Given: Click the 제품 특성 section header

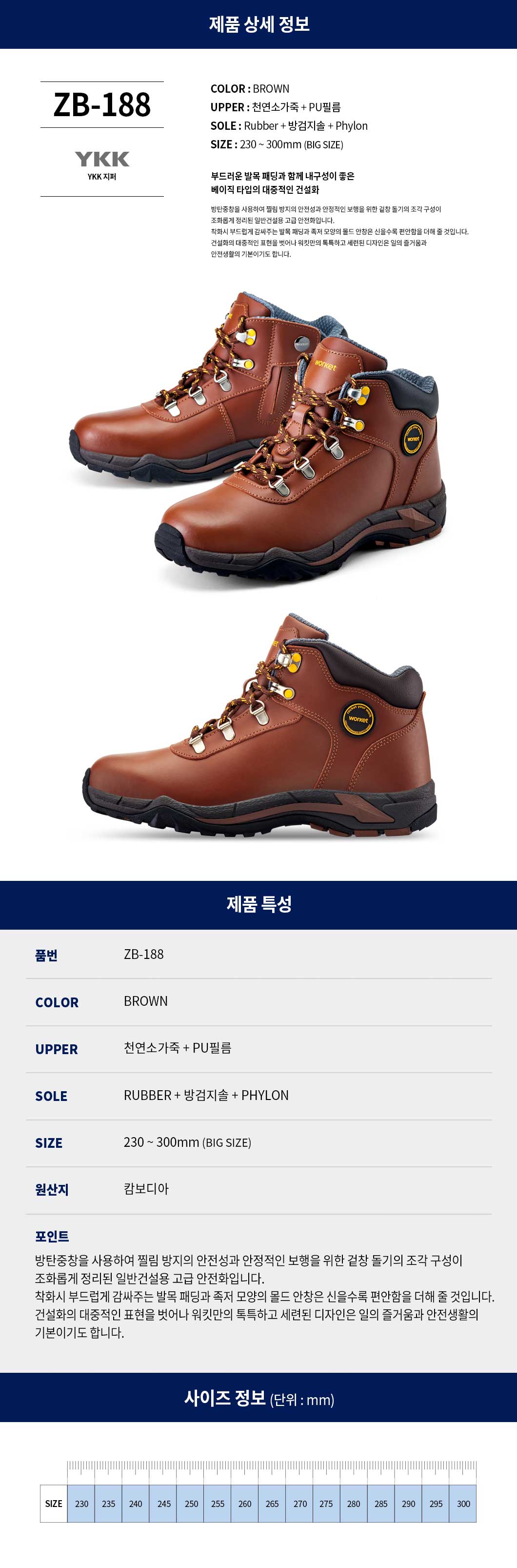Looking at the screenshot, I should pyautogui.click(x=258, y=904).
